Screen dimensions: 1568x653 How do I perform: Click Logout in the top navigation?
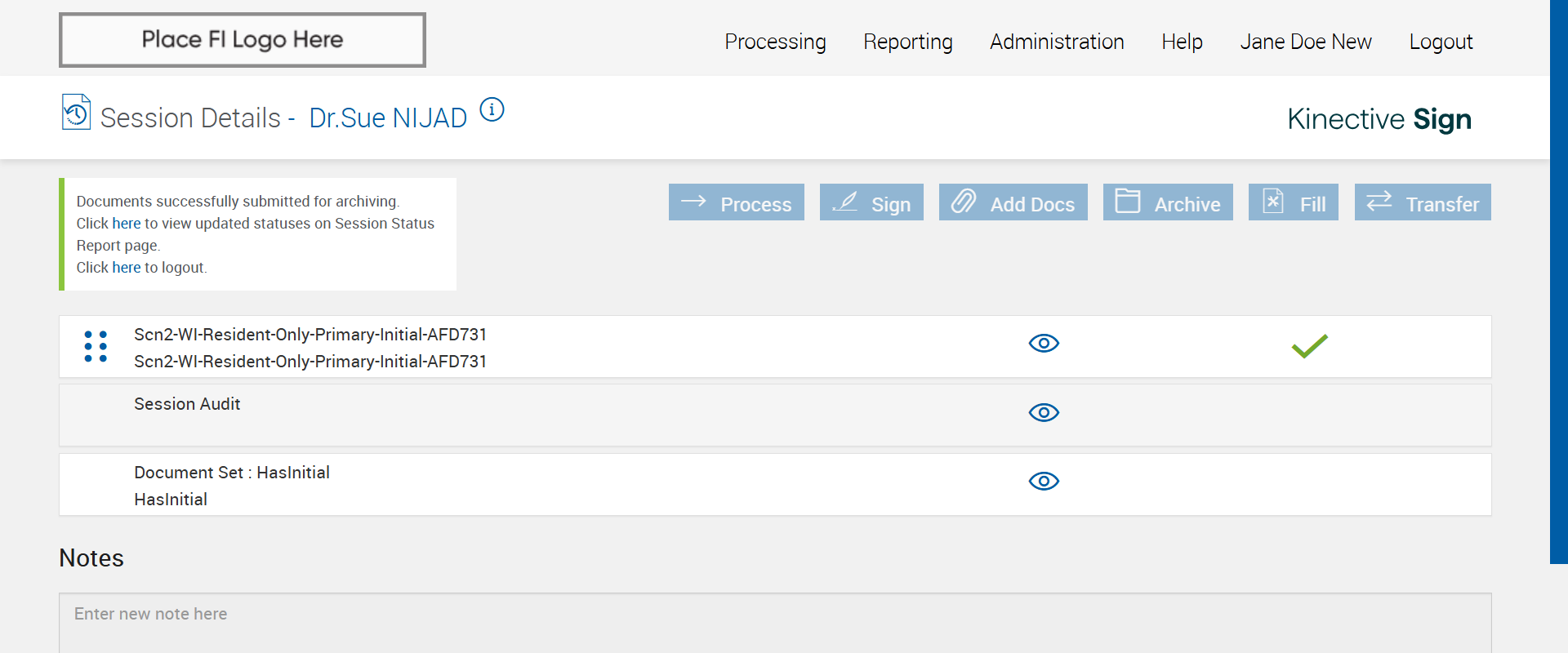(x=1441, y=42)
